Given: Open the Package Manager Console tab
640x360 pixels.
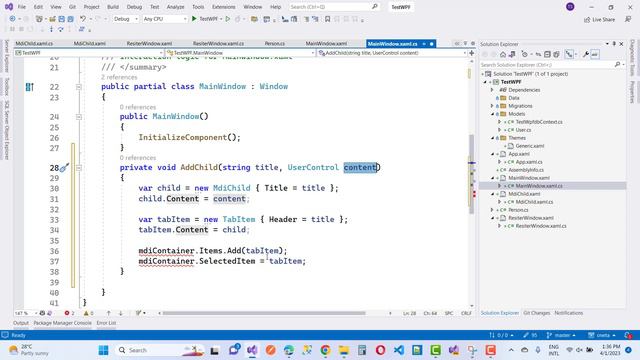Looking at the screenshot, I should point(62,323).
